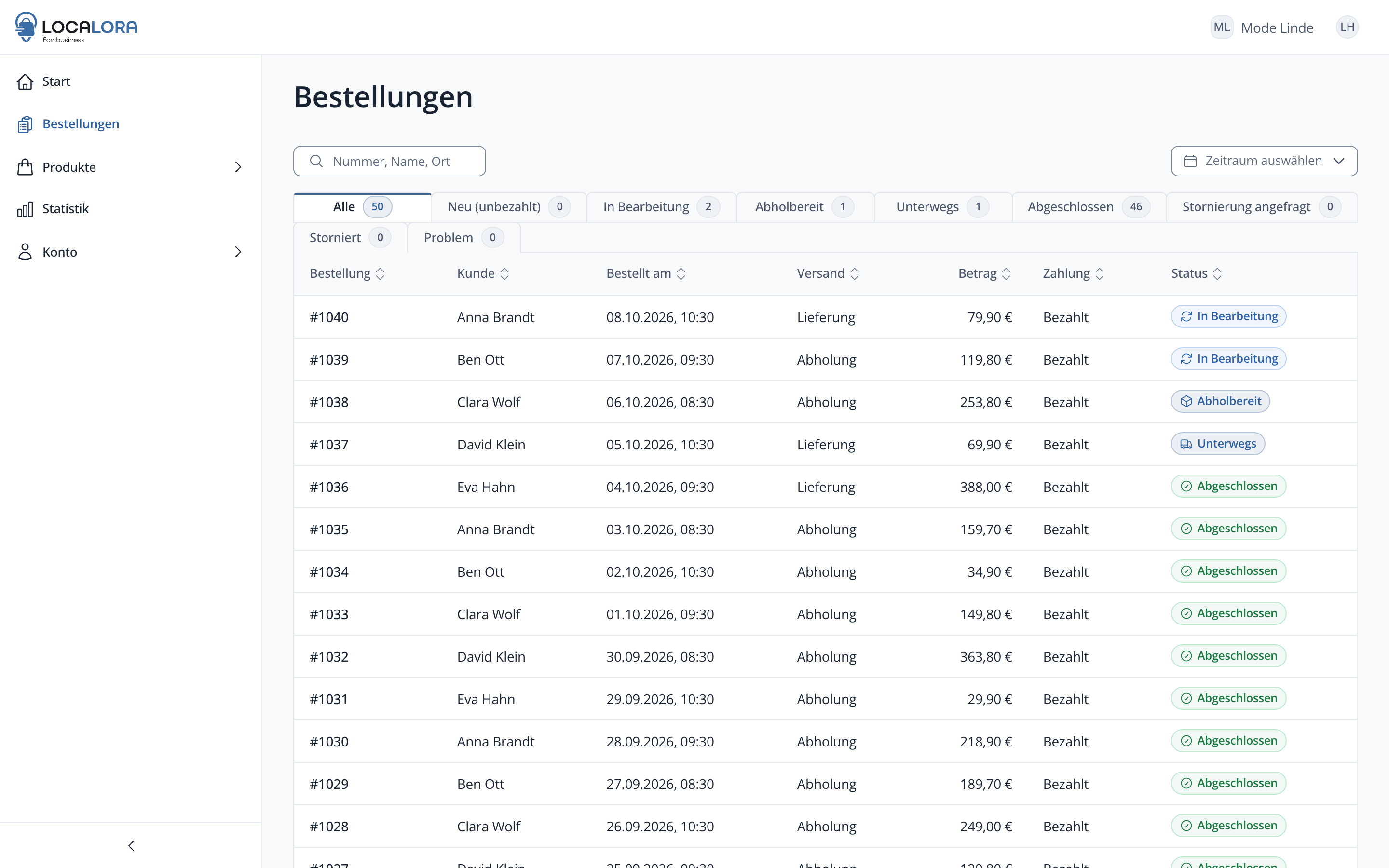Sort by Kunde column arrows
1389x868 pixels.
[504, 274]
